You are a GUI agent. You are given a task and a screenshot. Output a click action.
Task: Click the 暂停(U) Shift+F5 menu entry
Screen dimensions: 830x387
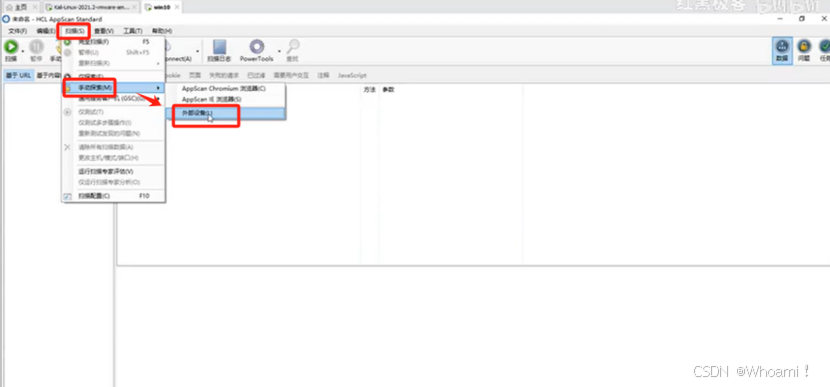click(x=114, y=52)
